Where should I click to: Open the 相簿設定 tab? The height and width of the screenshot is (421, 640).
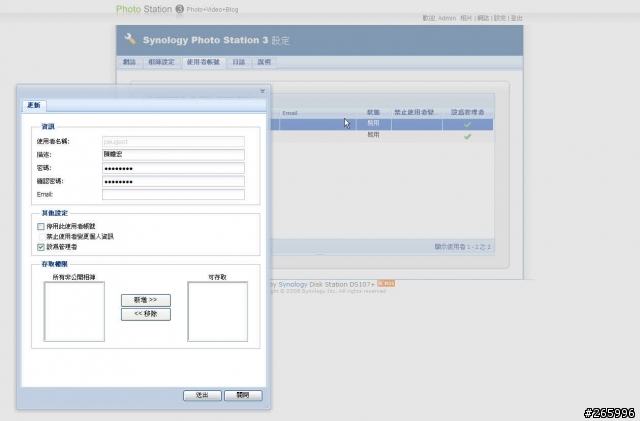[161, 62]
